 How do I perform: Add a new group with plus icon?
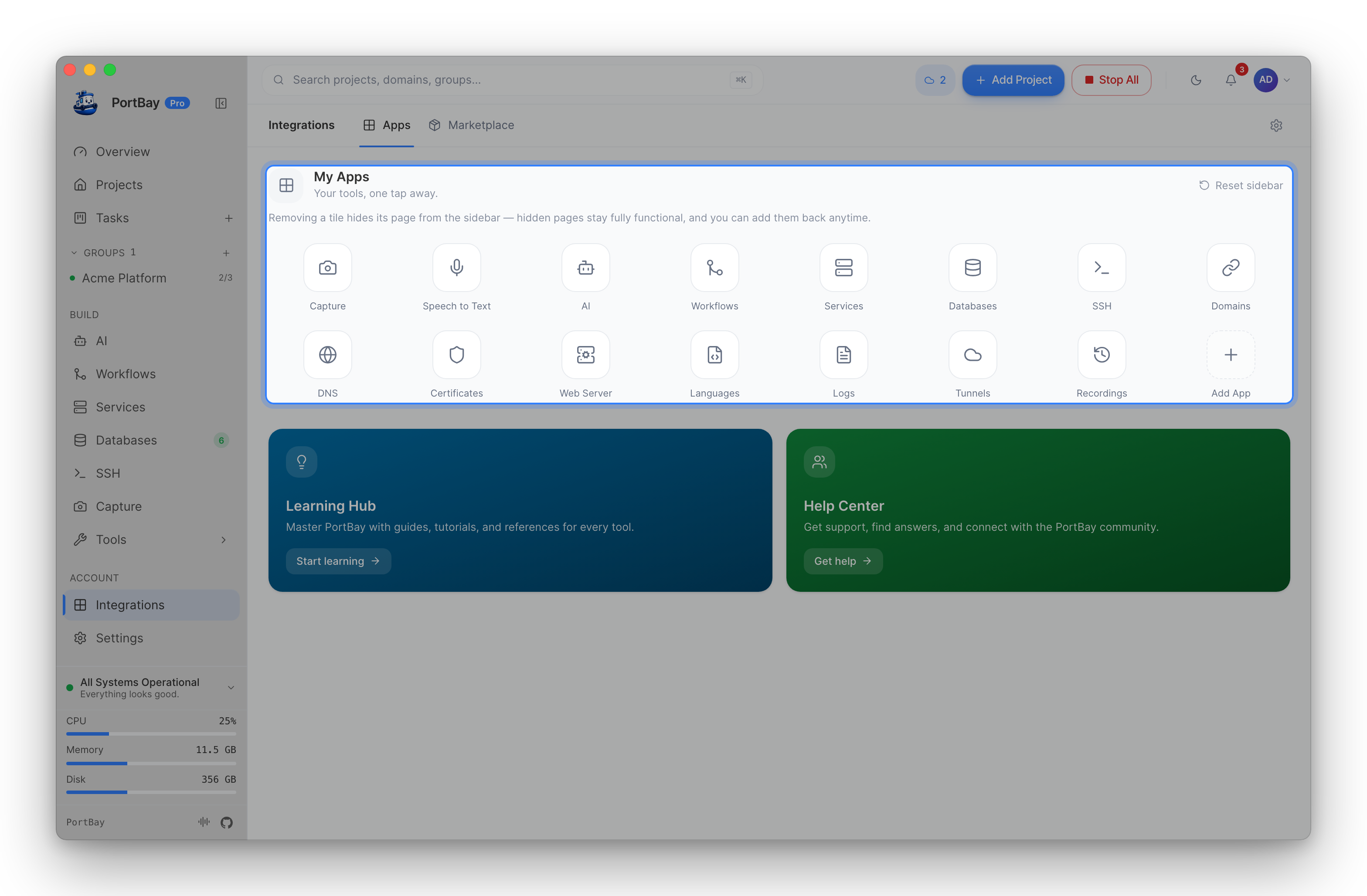[226, 253]
